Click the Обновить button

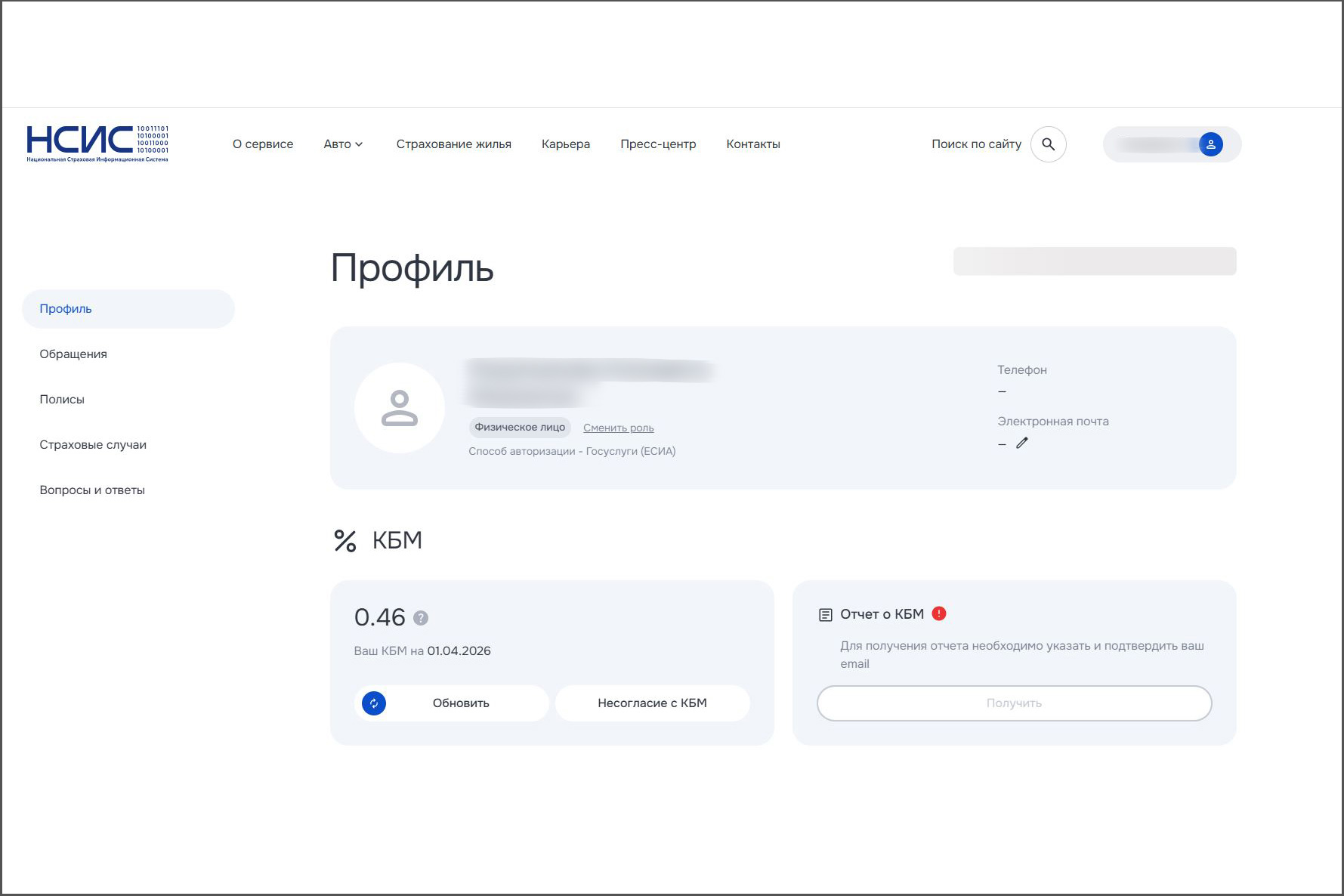click(x=451, y=703)
